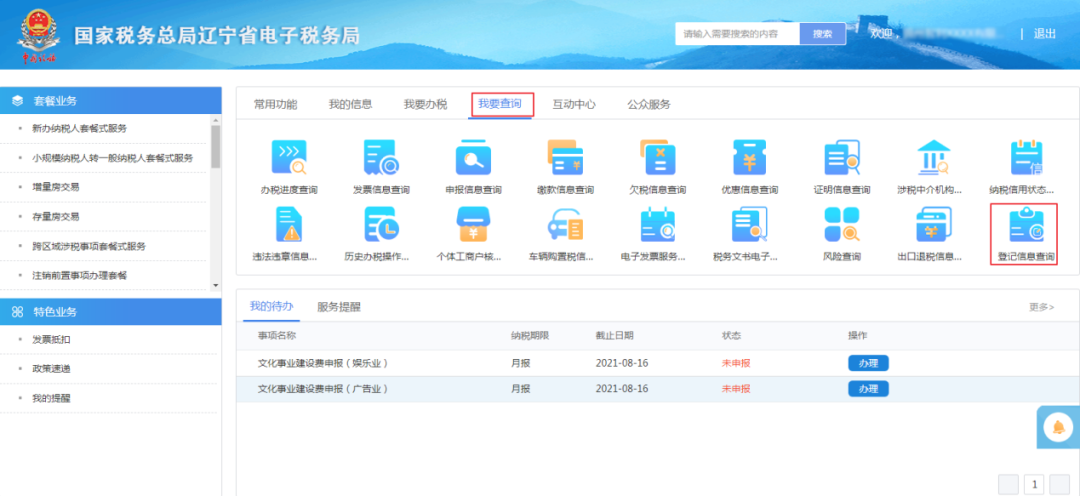Image resolution: width=1080 pixels, height=496 pixels.
Task: Open 注销前置事项办理套餐
Action: (x=79, y=276)
